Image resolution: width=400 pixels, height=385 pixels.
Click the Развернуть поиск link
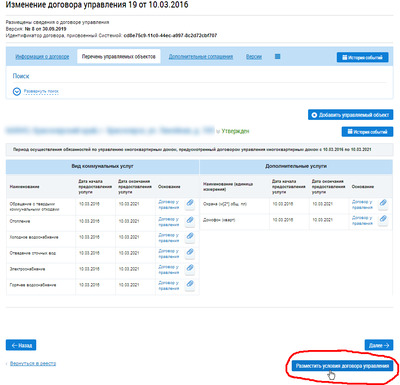41,91
